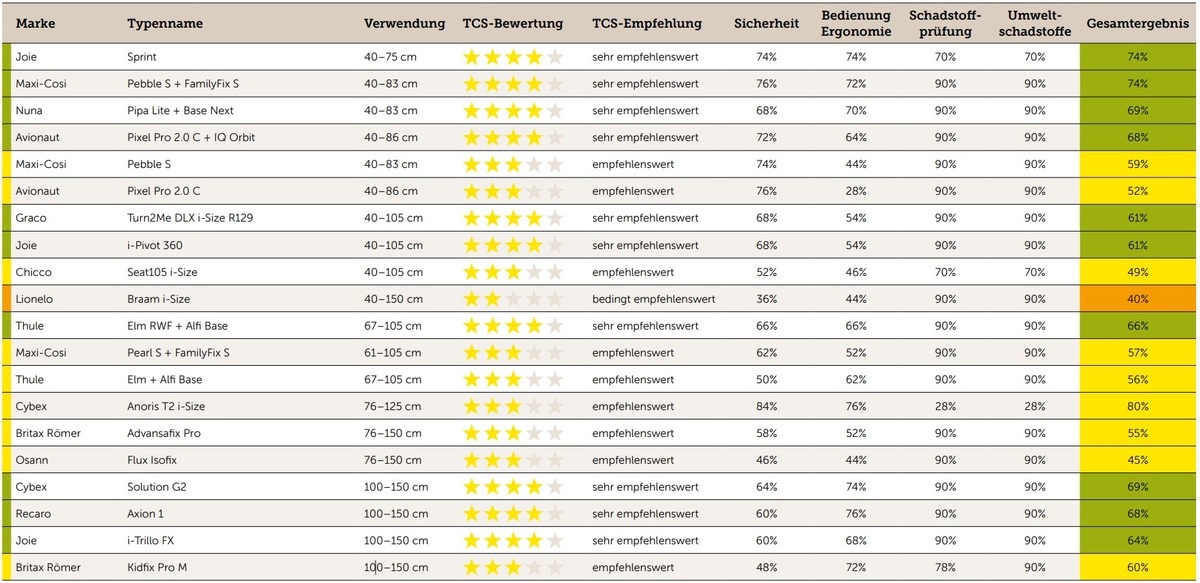Click the star rating for Recaro Axion 1
The width and height of the screenshot is (1200, 583).
(x=513, y=514)
